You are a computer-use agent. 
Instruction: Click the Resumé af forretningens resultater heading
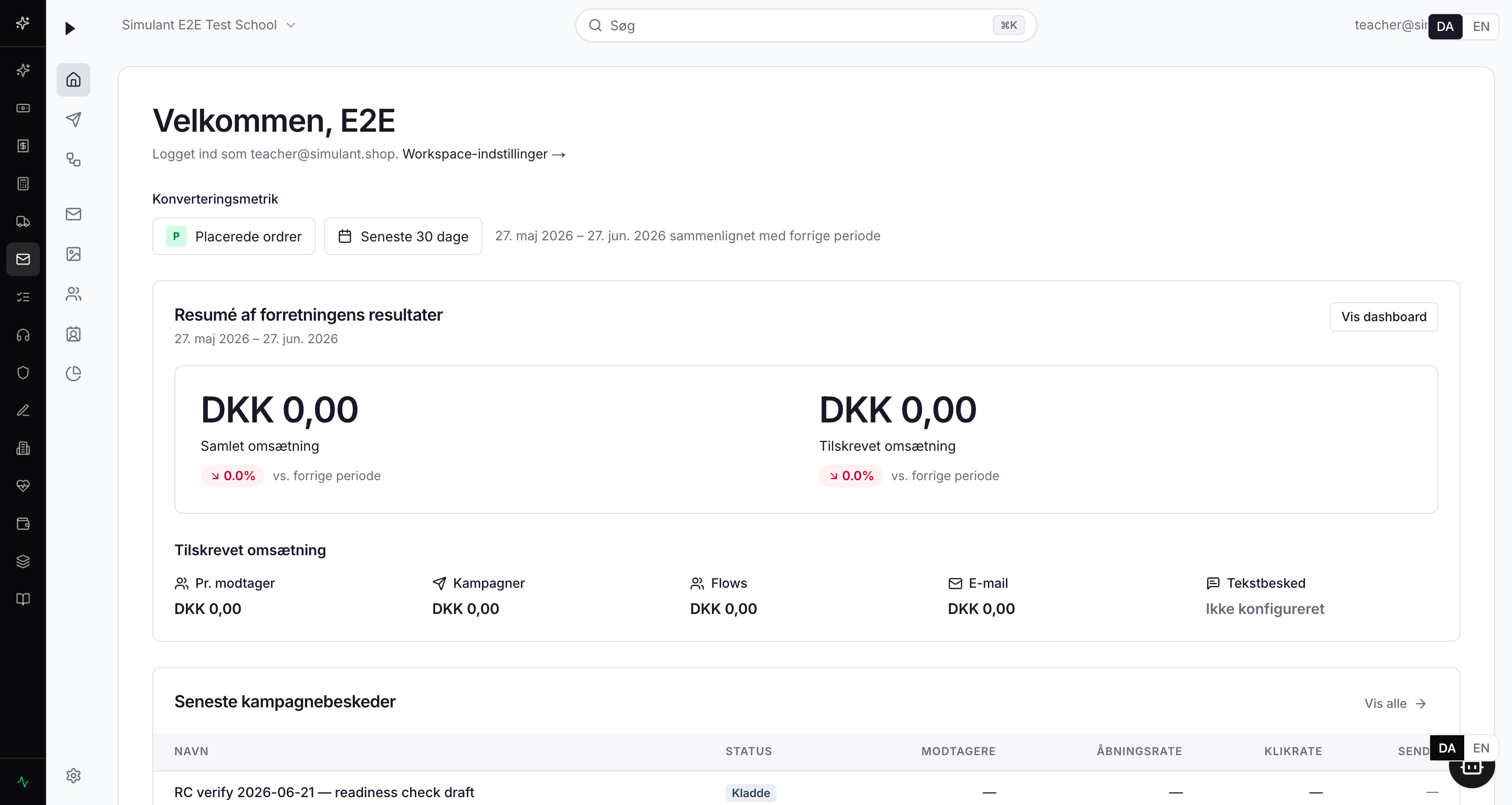[308, 315]
